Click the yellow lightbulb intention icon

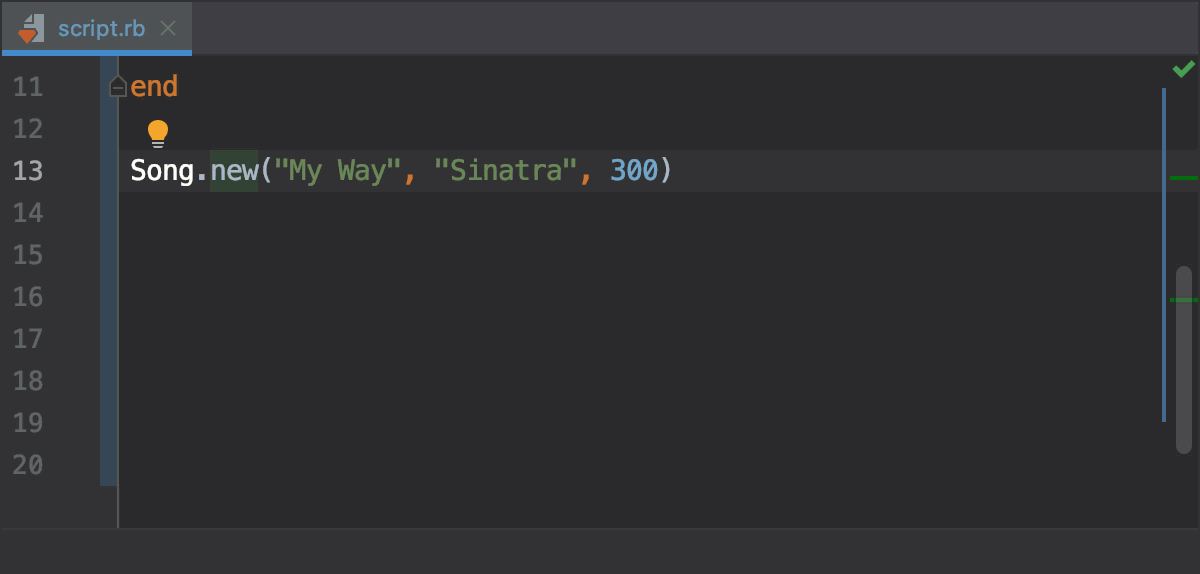point(158,133)
